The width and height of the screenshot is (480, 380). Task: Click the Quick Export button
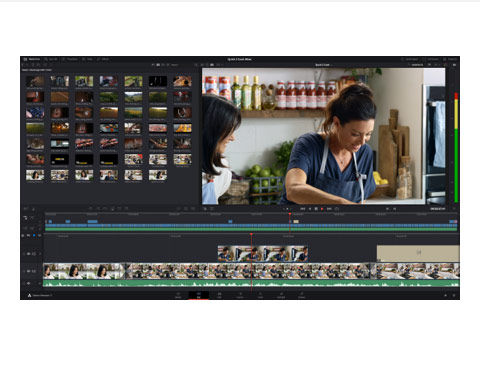[x=410, y=59]
